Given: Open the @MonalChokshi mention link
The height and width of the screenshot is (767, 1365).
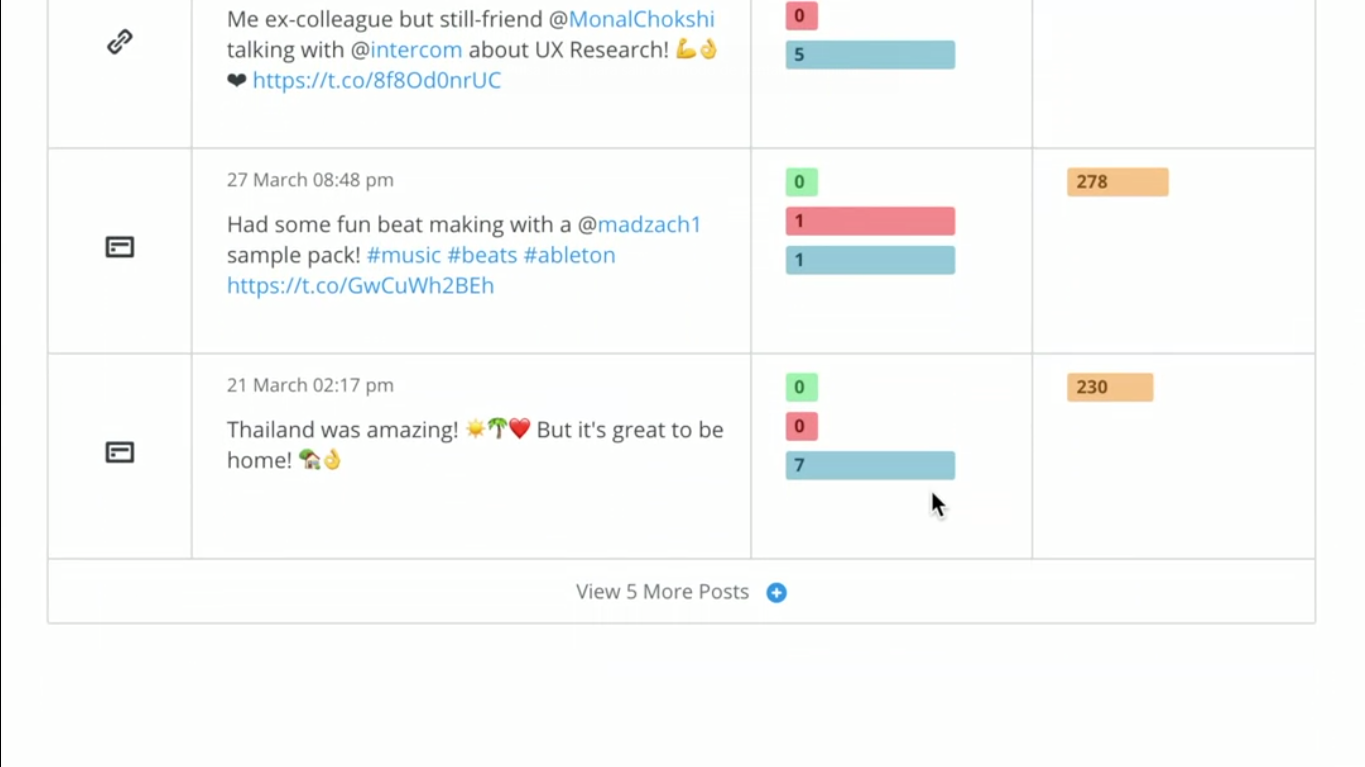Looking at the screenshot, I should (x=641, y=19).
